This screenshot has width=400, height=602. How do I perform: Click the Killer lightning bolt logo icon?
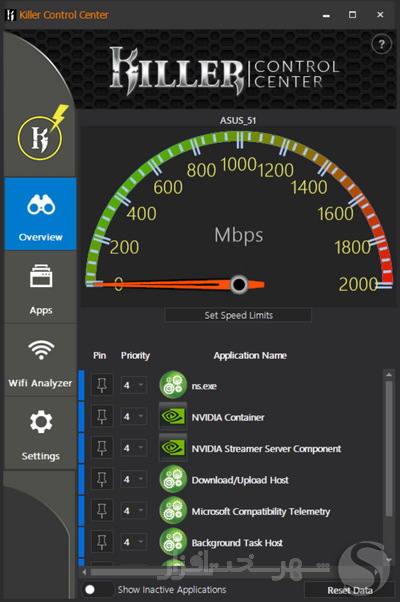click(41, 133)
